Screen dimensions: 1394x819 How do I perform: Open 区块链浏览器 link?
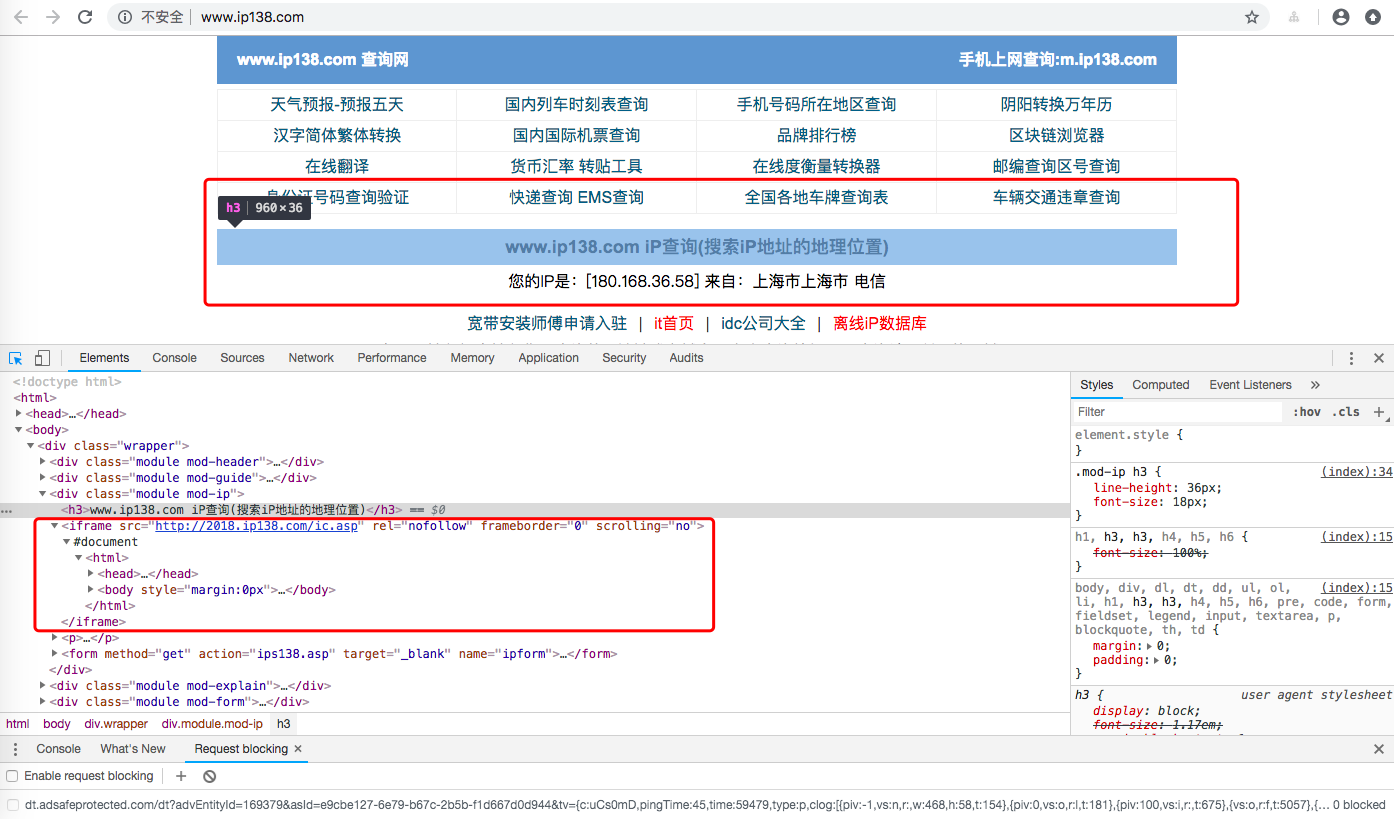pyautogui.click(x=1056, y=135)
